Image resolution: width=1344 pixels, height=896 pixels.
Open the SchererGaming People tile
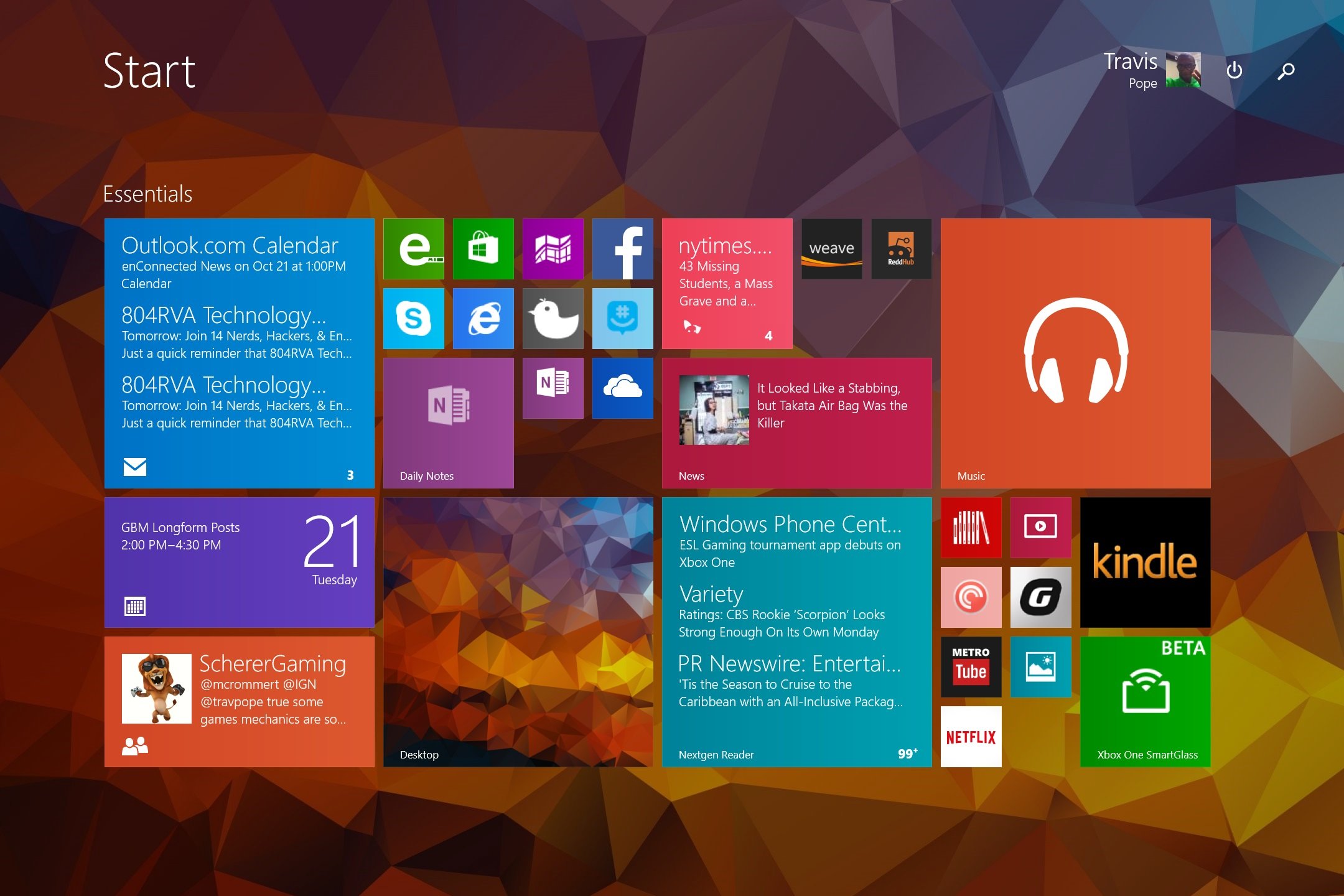pos(240,702)
